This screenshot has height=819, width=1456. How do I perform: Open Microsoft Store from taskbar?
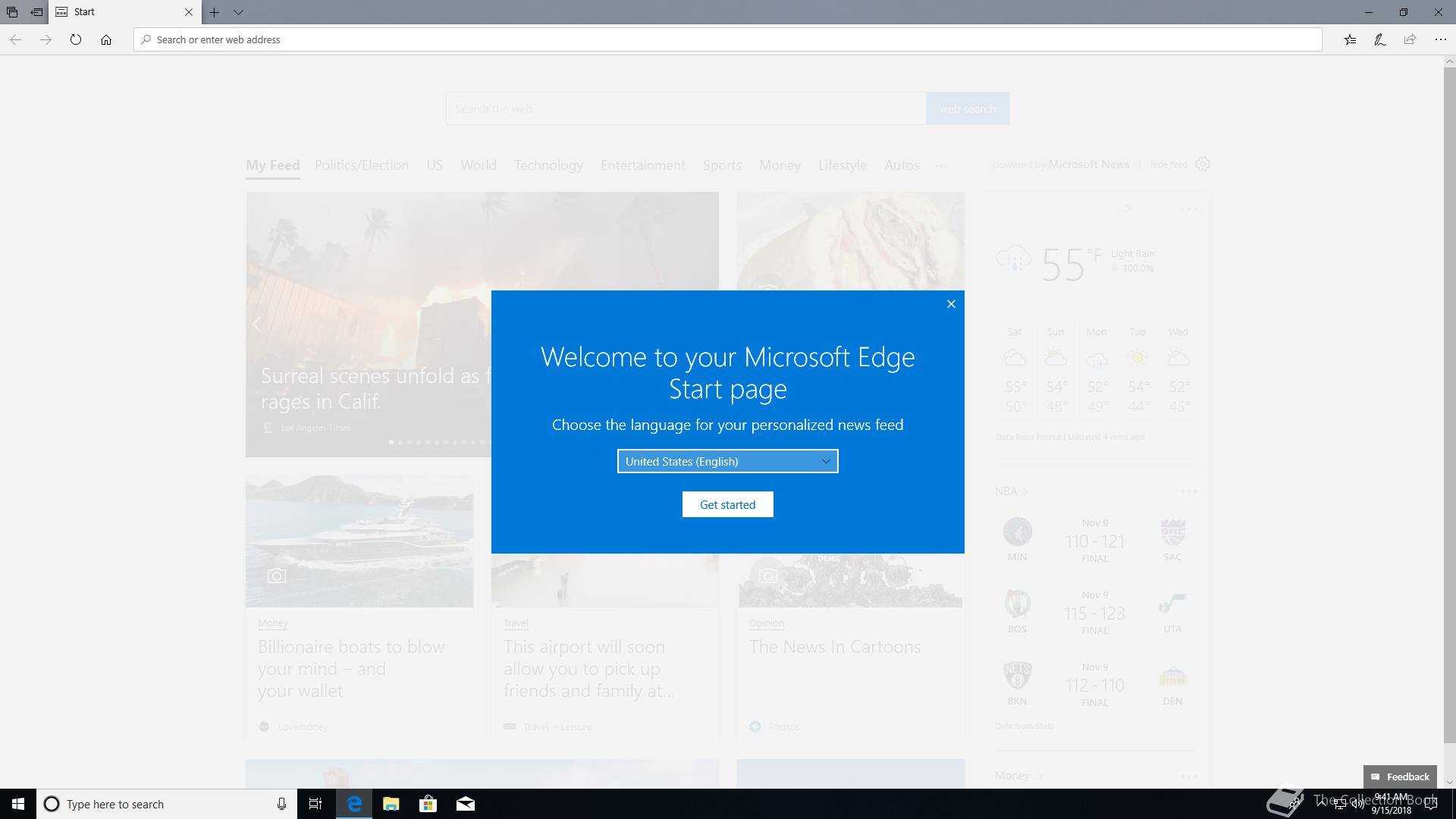tap(428, 804)
